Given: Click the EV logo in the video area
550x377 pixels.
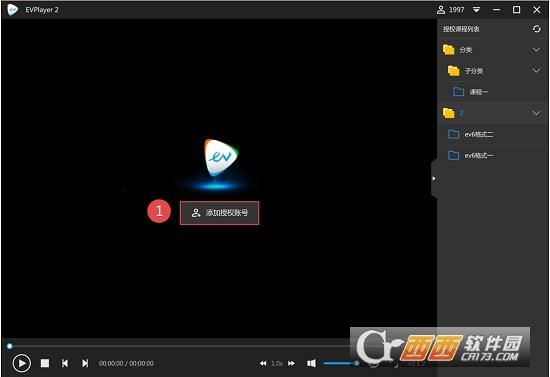Looking at the screenshot, I should (x=221, y=158).
